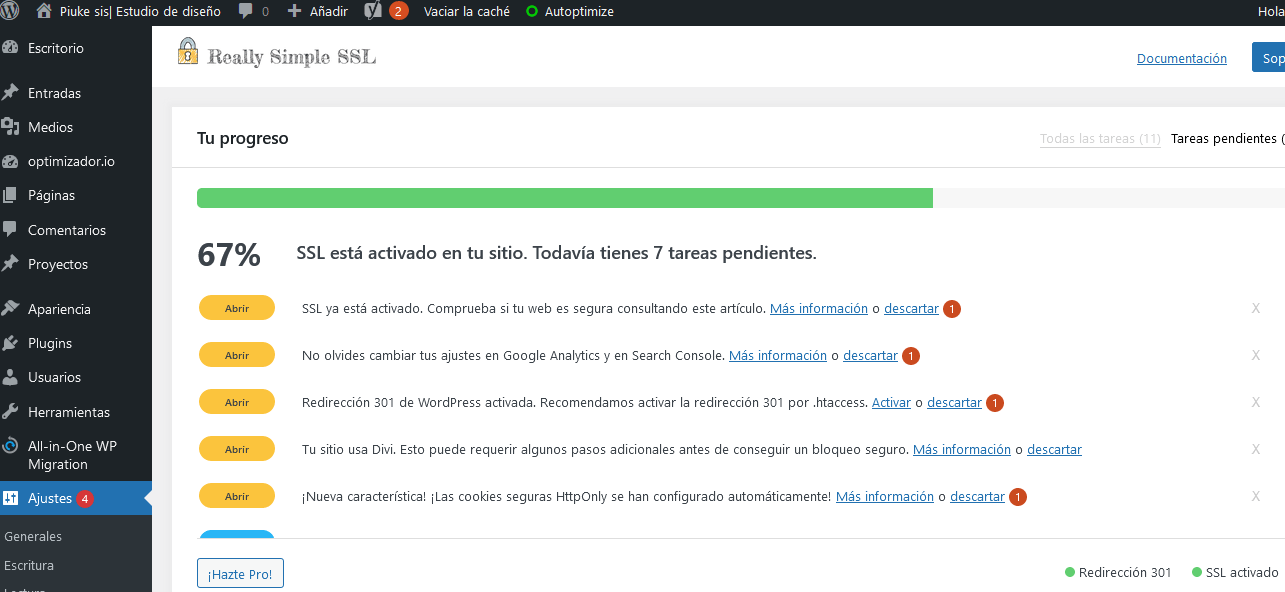Image resolution: width=1285 pixels, height=592 pixels.
Task: Dismiss the HttpOnly cookies task with X
Action: 1256,496
